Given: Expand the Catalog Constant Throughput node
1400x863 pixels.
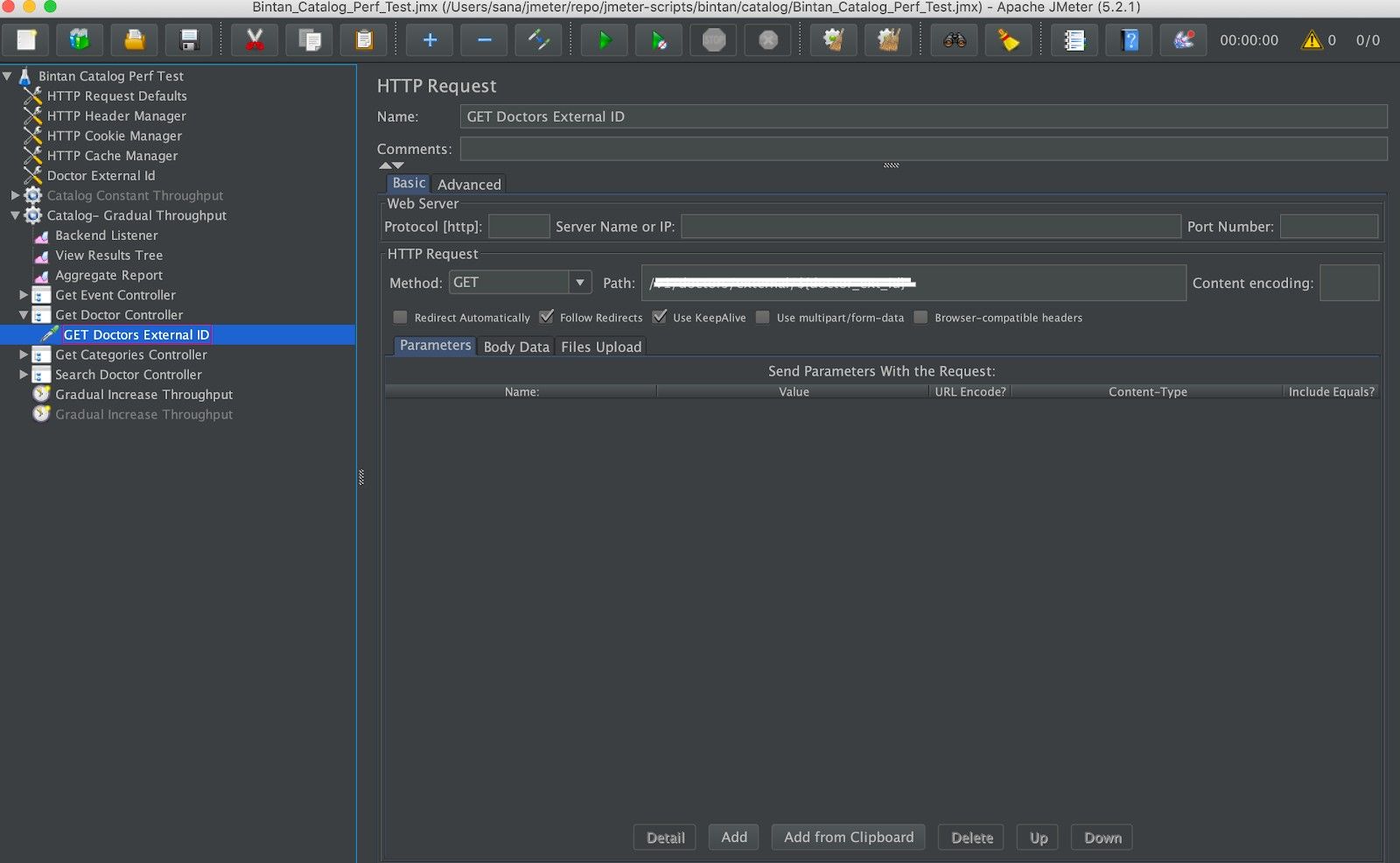Looking at the screenshot, I should coord(15,195).
